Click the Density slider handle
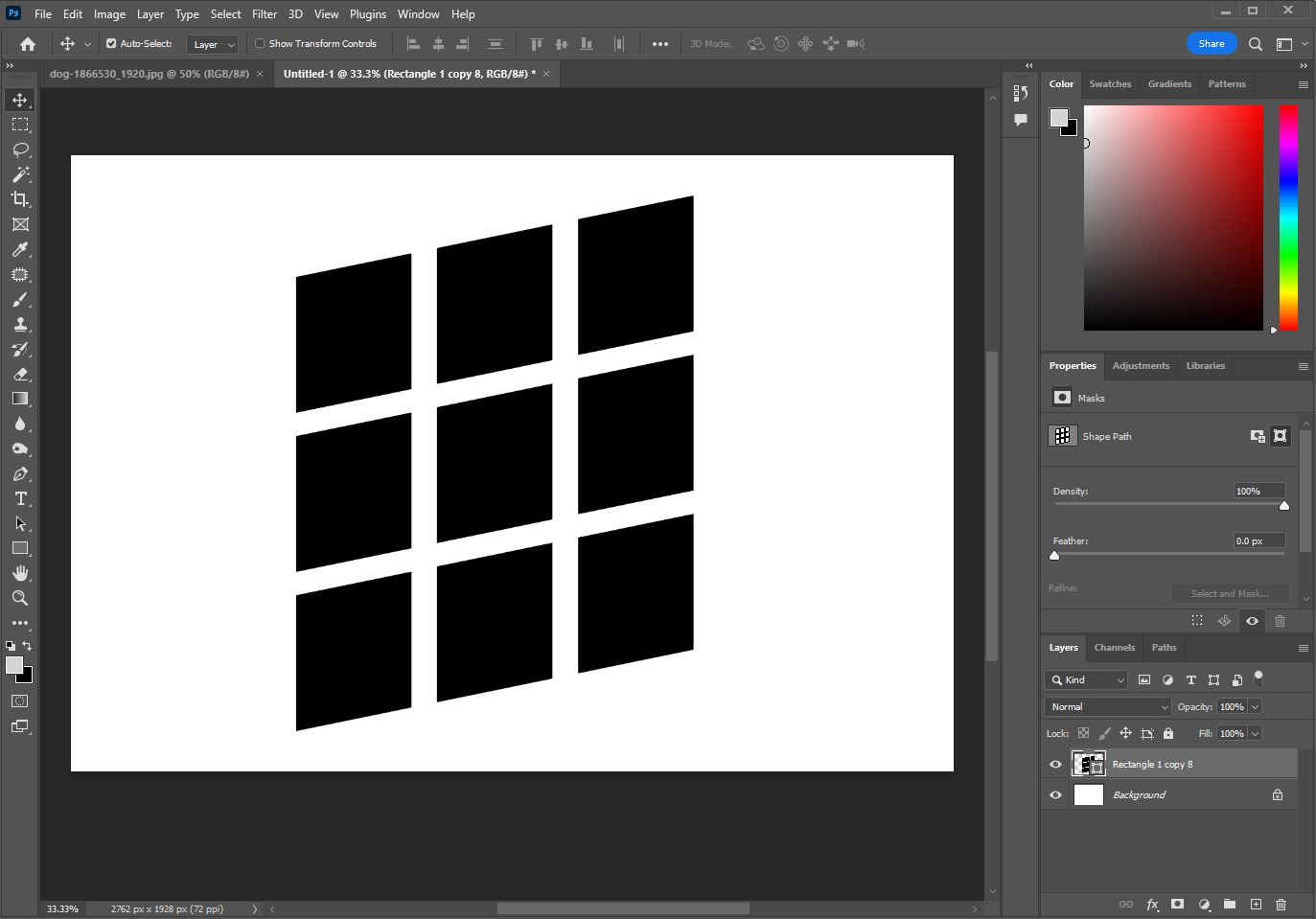The height and width of the screenshot is (919, 1316). (x=1284, y=506)
